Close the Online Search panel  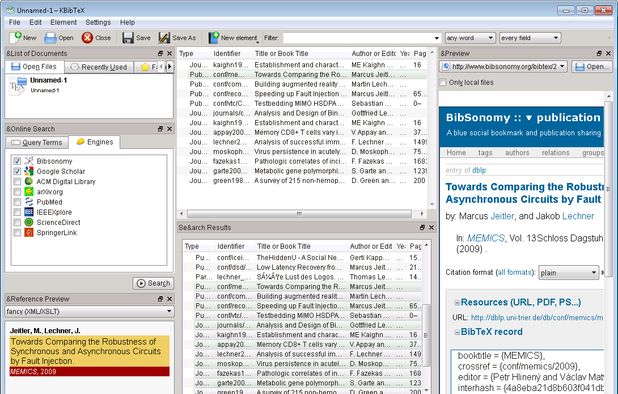(169, 129)
